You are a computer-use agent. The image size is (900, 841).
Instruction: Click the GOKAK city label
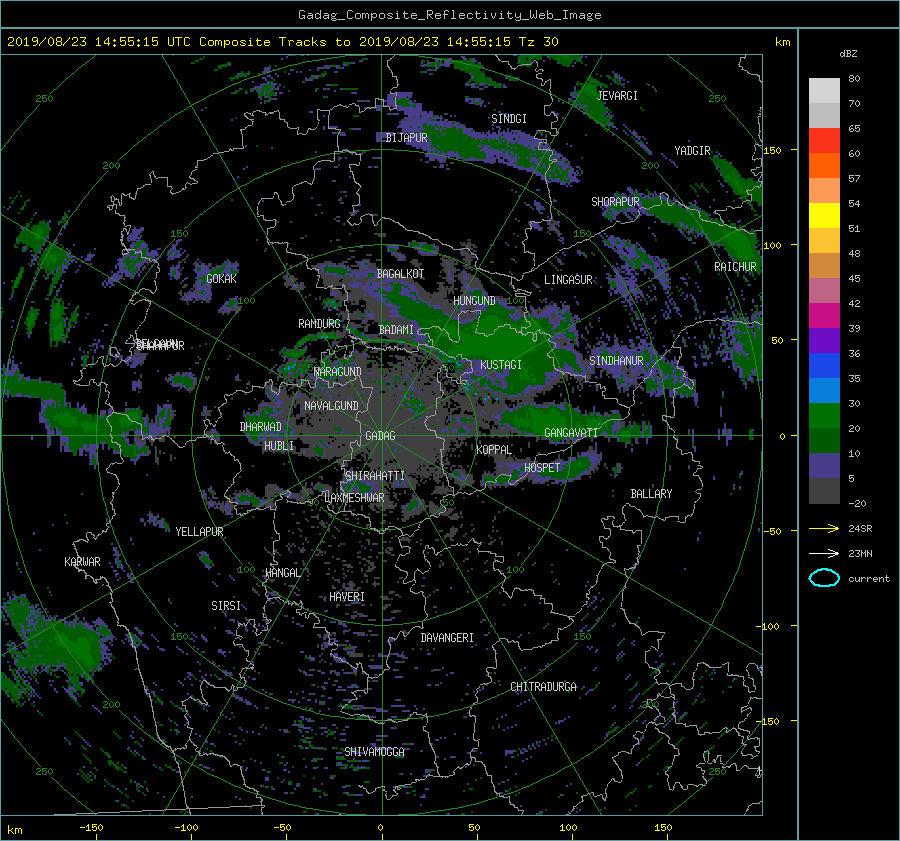(222, 279)
